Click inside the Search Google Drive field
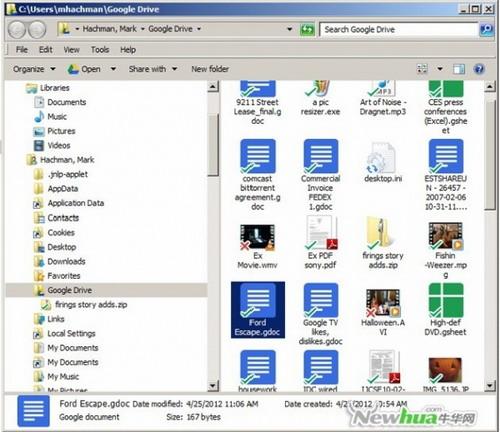 [399, 30]
